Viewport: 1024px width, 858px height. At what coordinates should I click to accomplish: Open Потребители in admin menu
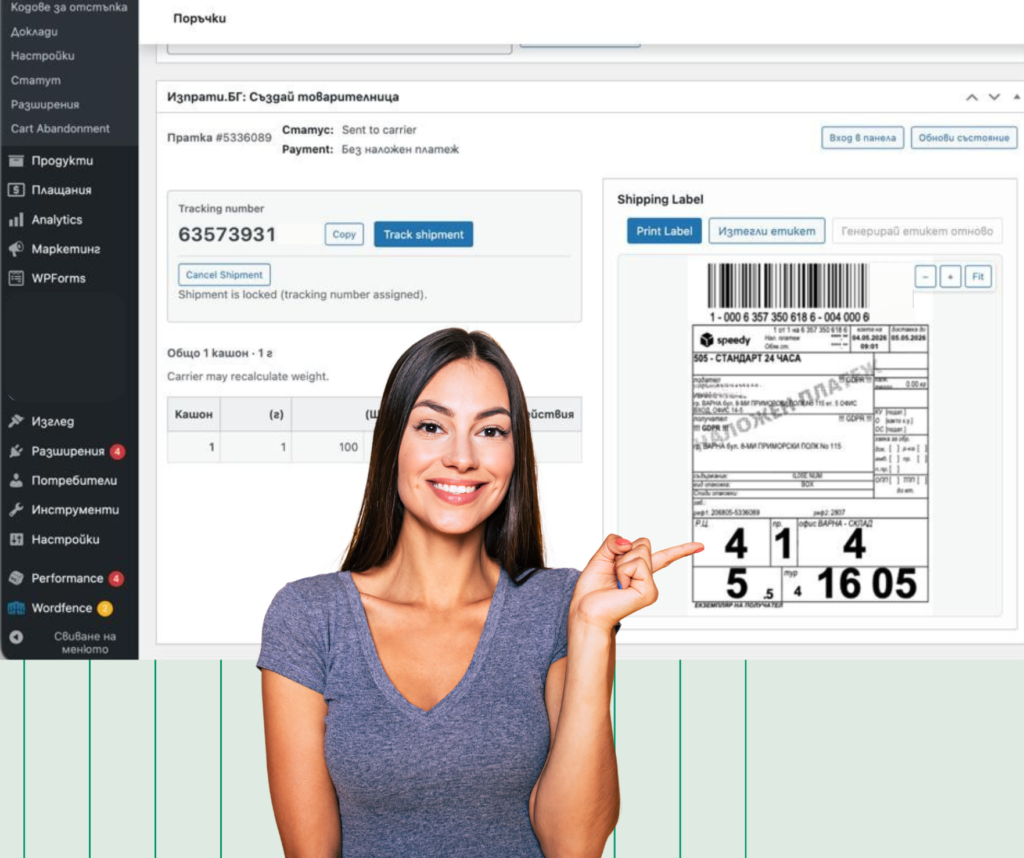pos(74,481)
